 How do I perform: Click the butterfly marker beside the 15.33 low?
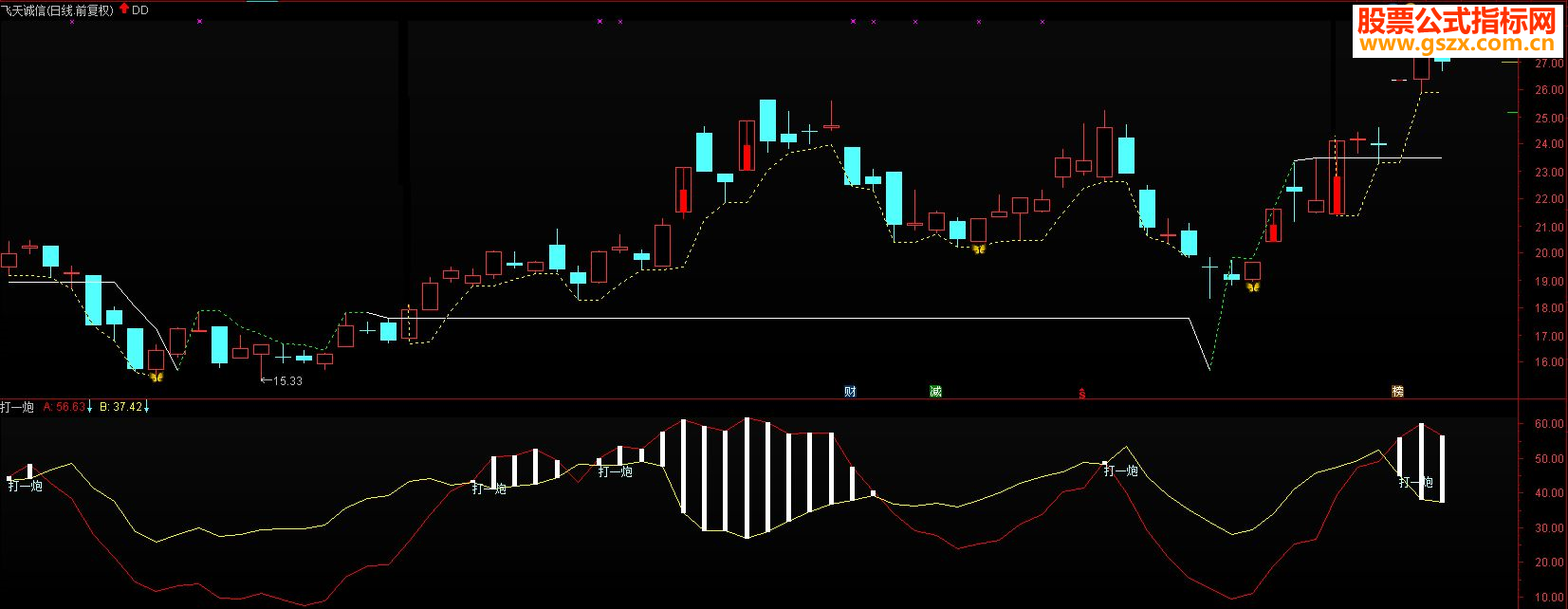157,378
